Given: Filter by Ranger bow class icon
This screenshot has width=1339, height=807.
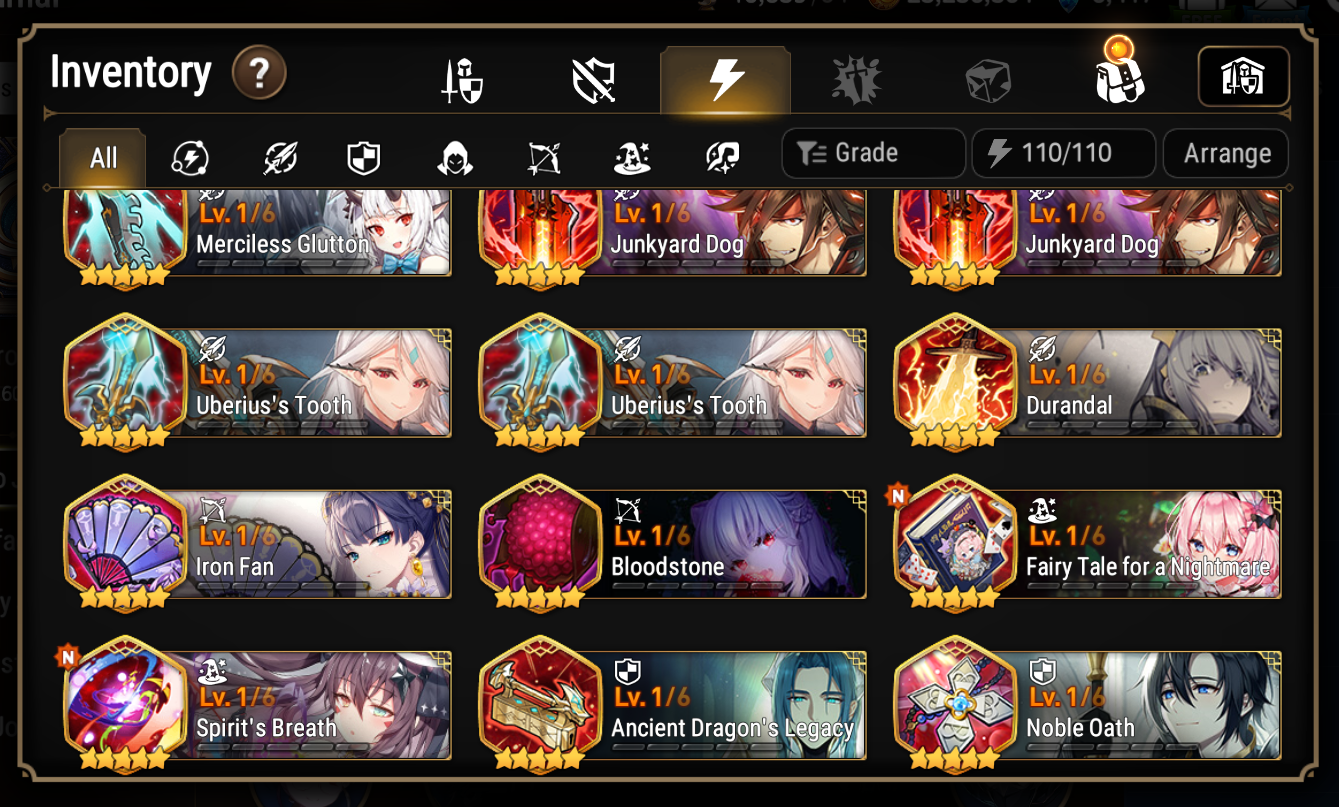Looking at the screenshot, I should pyautogui.click(x=544, y=157).
